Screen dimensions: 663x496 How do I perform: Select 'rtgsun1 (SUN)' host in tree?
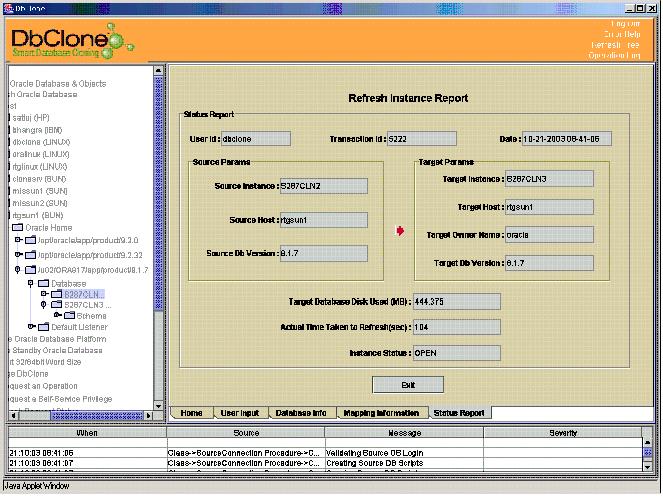click(x=38, y=215)
